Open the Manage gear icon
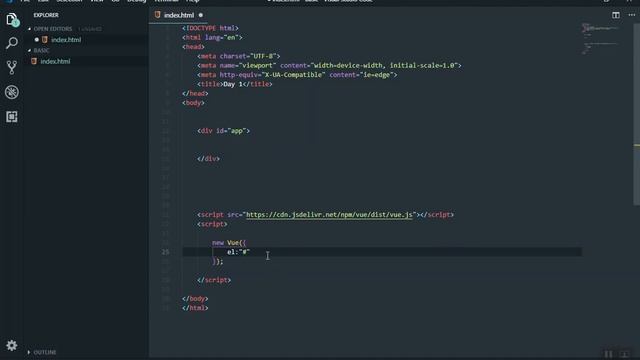The image size is (640, 360). [12, 346]
